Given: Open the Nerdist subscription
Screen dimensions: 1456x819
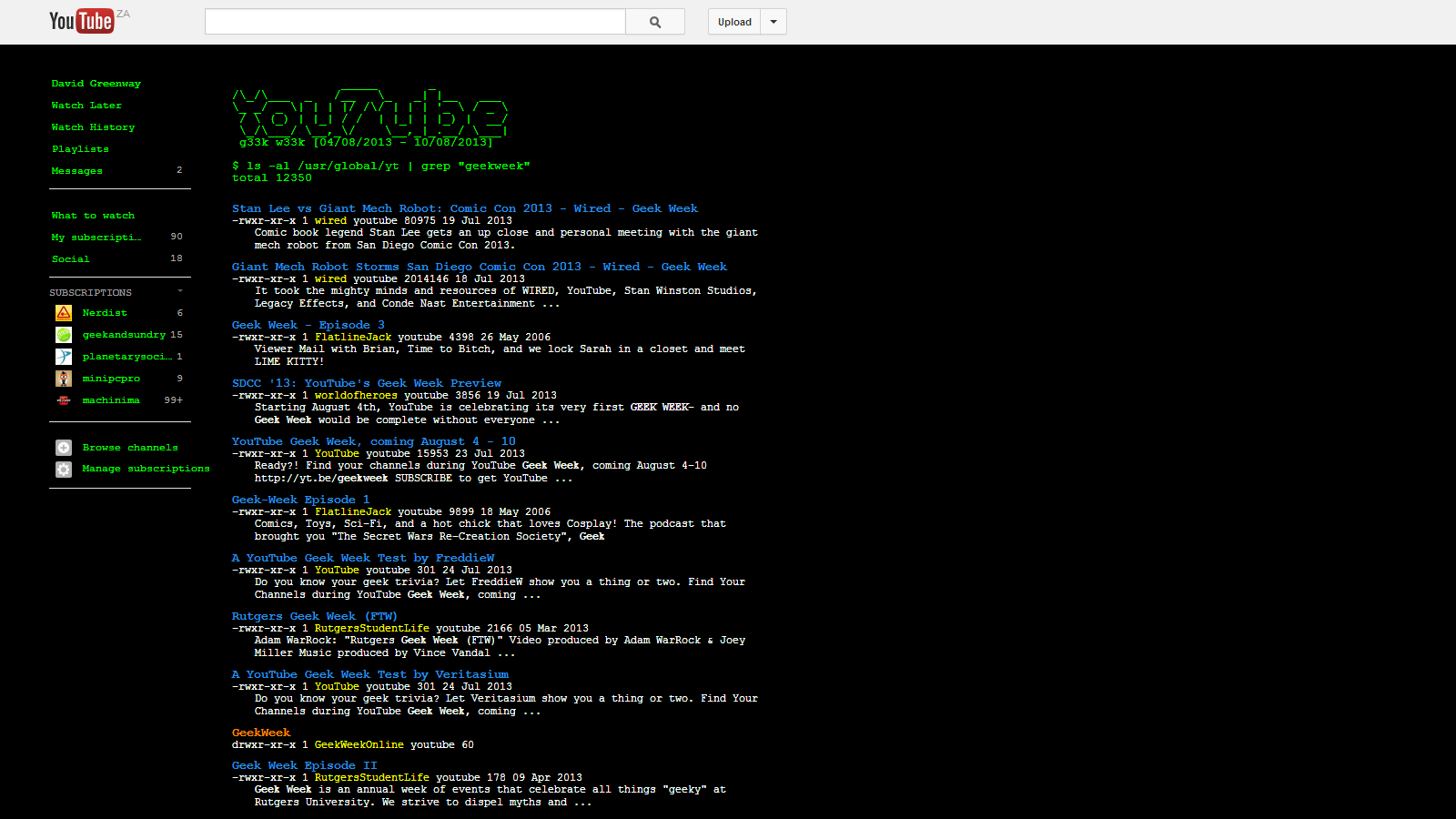Looking at the screenshot, I should coord(105,313).
